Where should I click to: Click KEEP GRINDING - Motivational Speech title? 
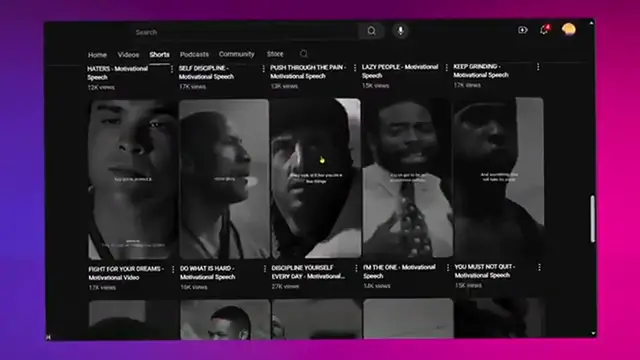(481, 71)
